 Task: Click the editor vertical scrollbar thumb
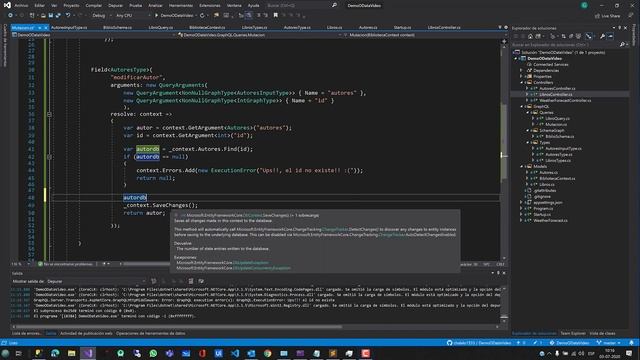(x=504, y=141)
